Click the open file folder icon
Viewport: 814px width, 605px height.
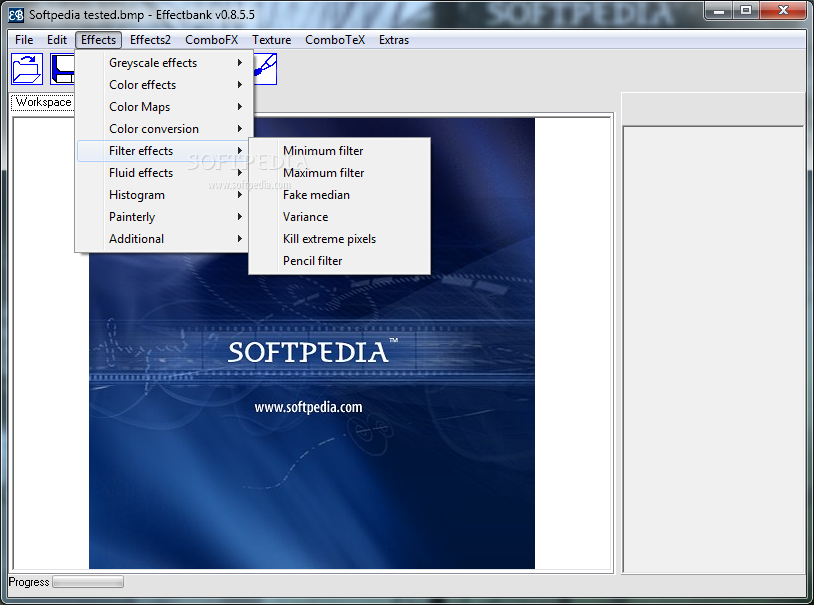click(27, 69)
